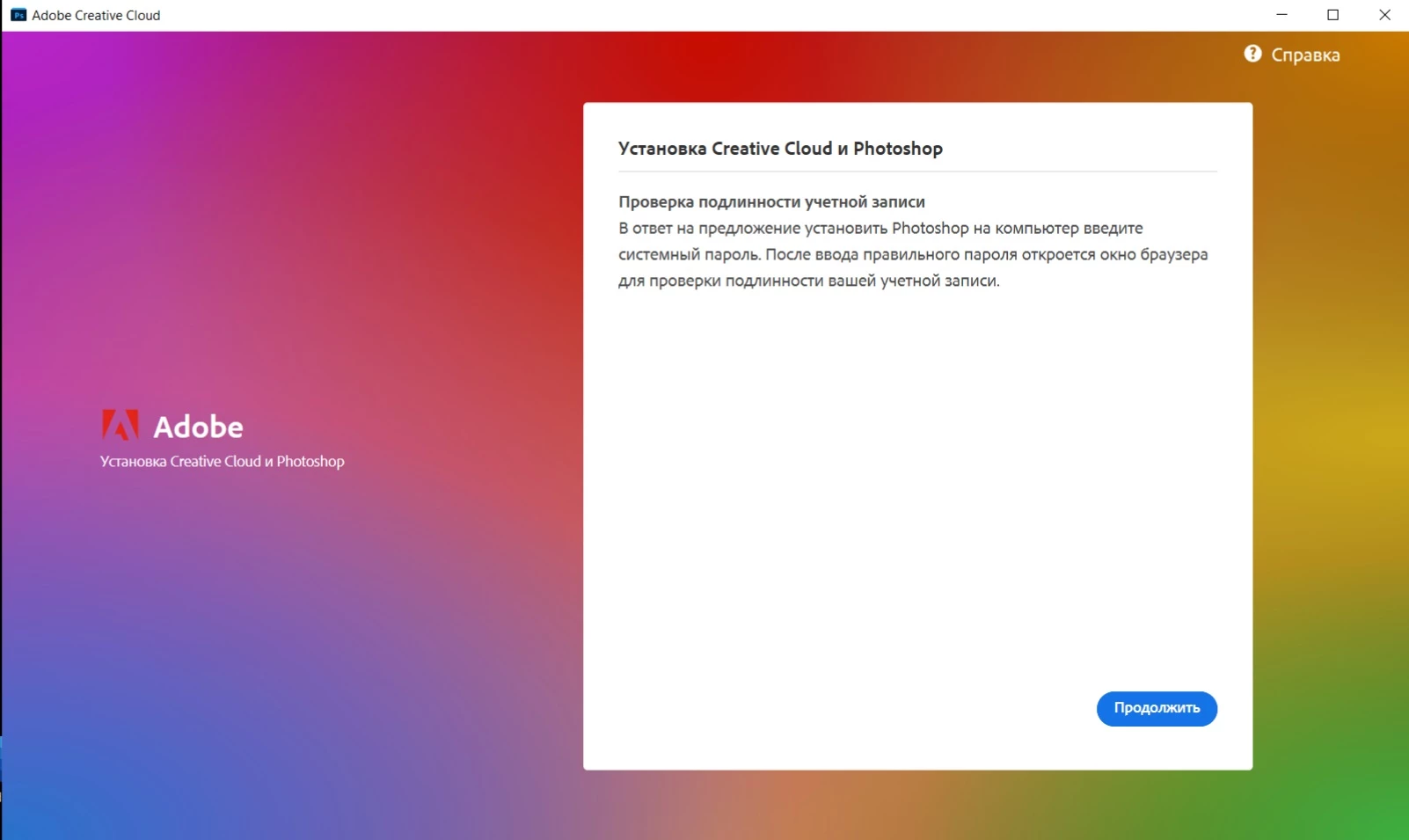The width and height of the screenshot is (1409, 840).
Task: Click the blue Продолжить button
Action: 1157,709
